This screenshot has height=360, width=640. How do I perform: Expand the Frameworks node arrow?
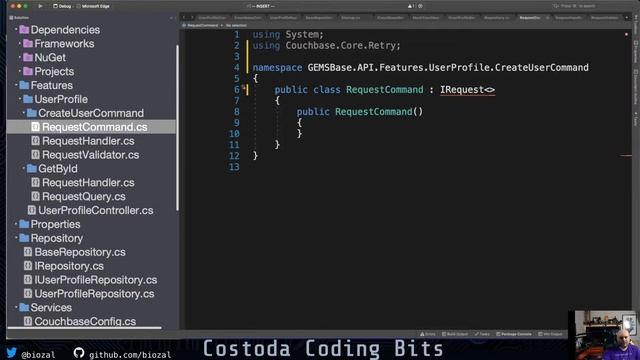click(20, 43)
